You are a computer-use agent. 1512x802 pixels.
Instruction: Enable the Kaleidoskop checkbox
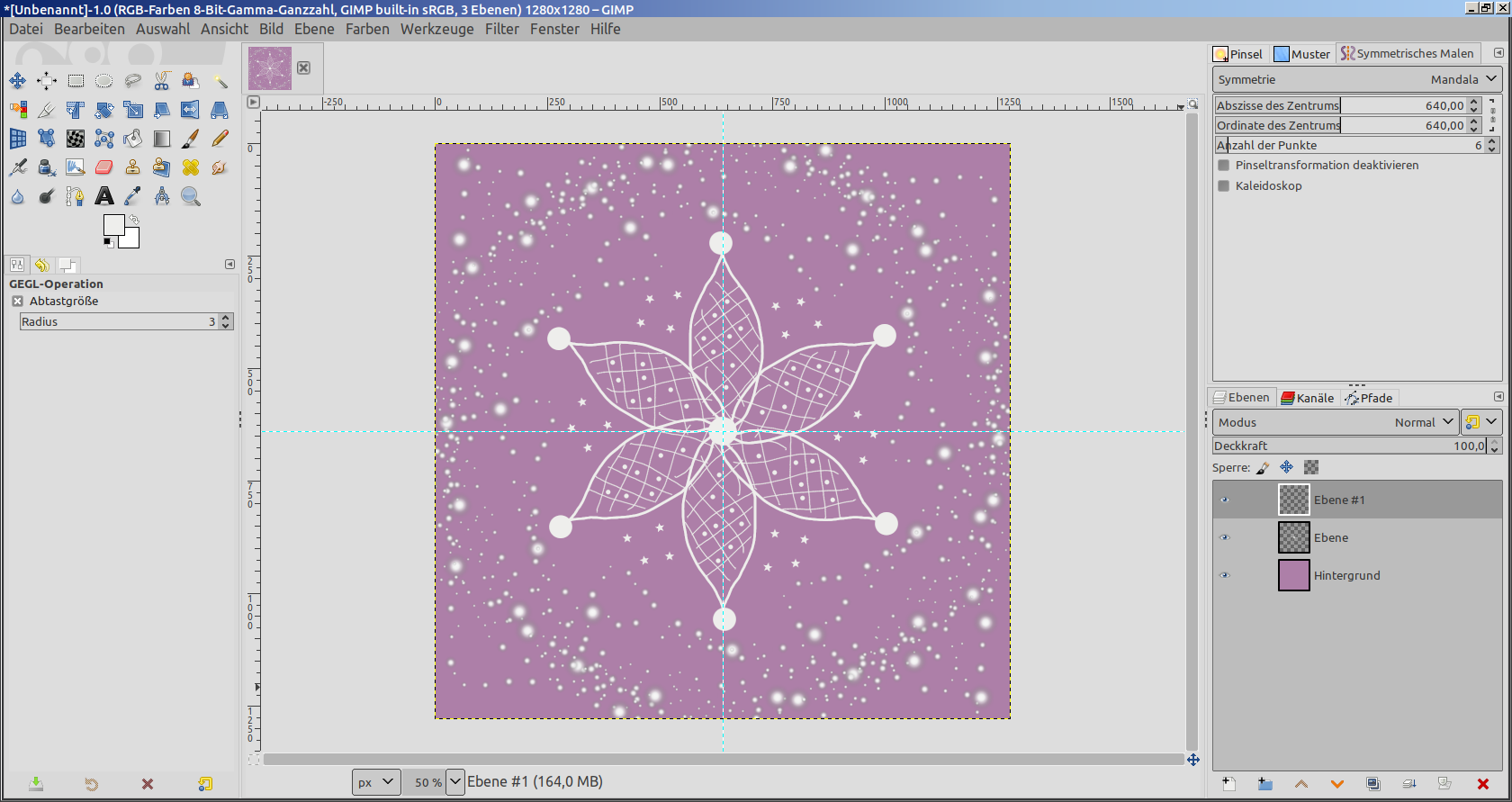1224,186
